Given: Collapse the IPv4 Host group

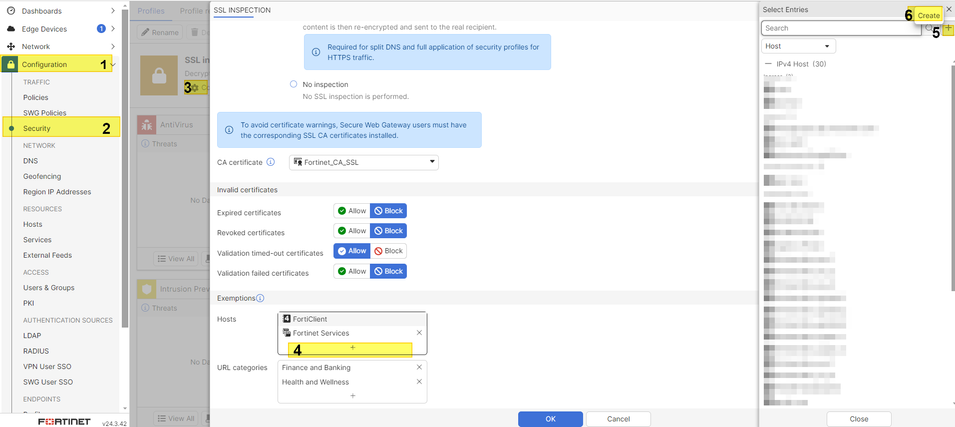Looking at the screenshot, I should click(x=768, y=64).
